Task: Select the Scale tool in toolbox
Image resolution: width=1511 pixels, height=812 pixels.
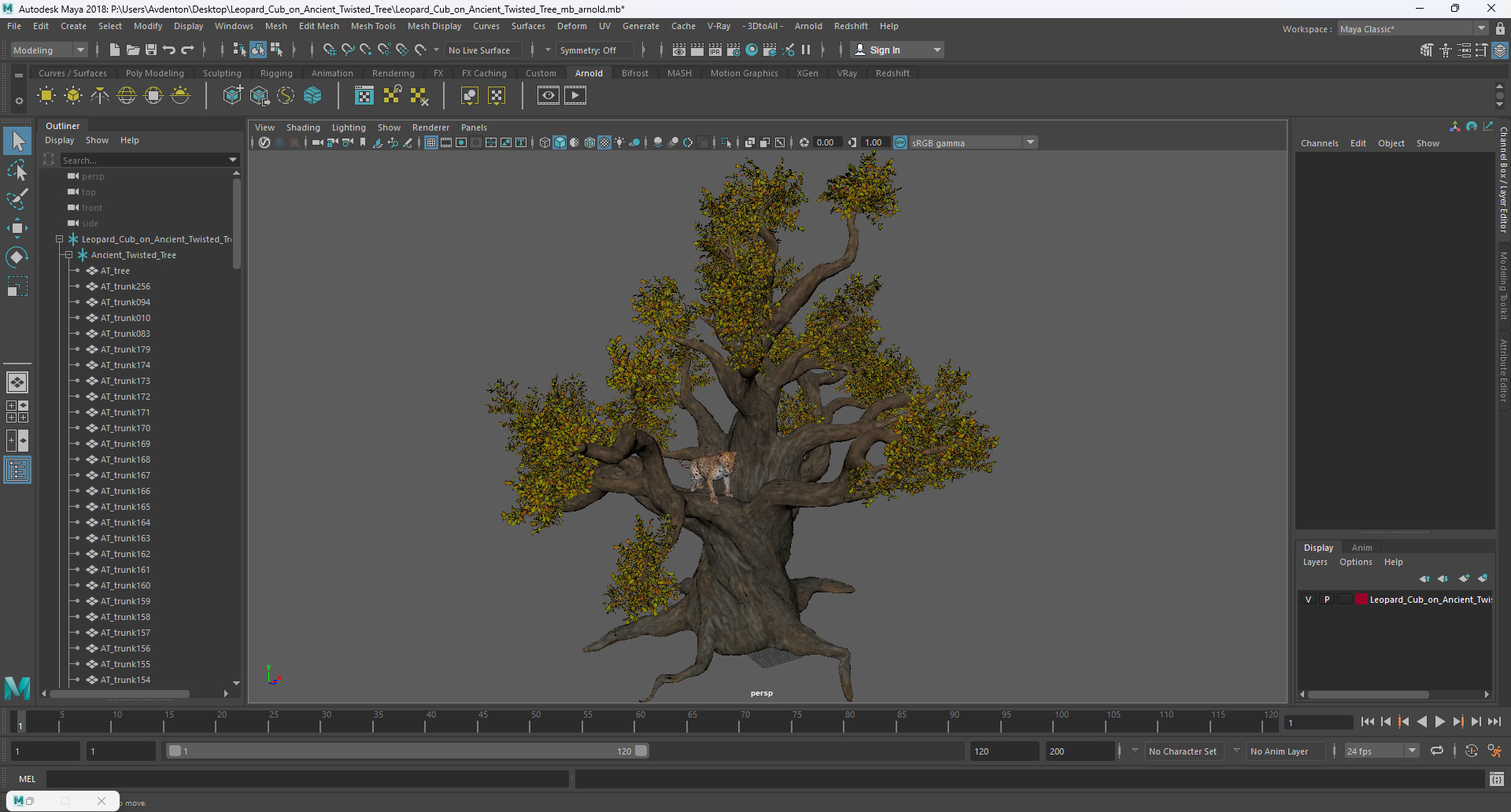Action: click(17, 286)
